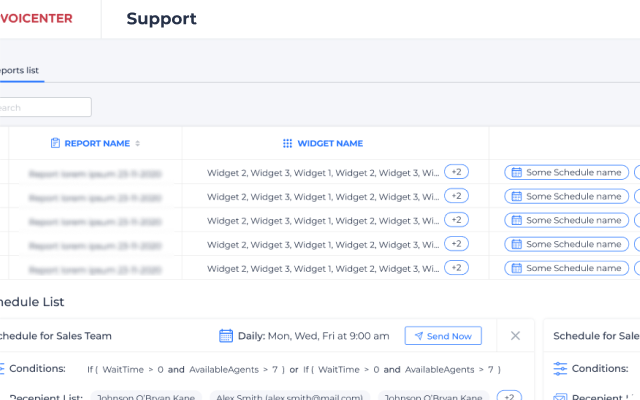Expand the second row's +2 widget badge

456,196
